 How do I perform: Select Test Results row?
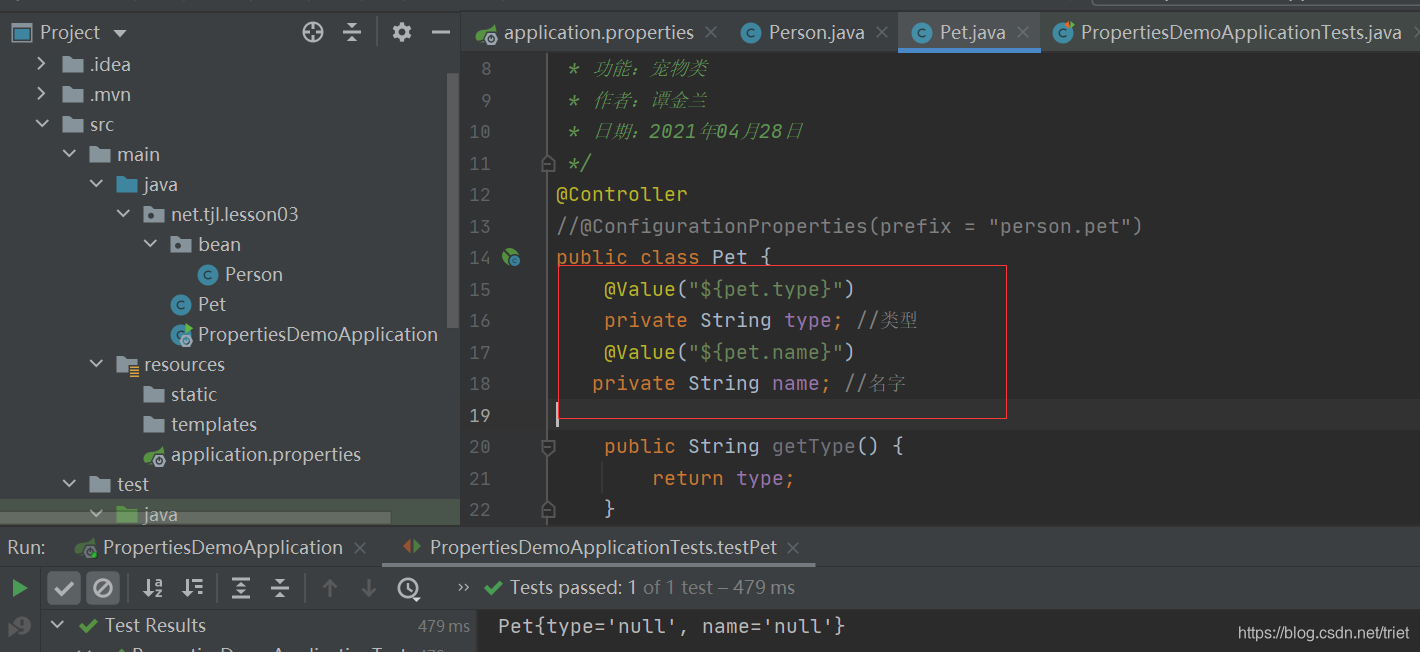click(260, 625)
